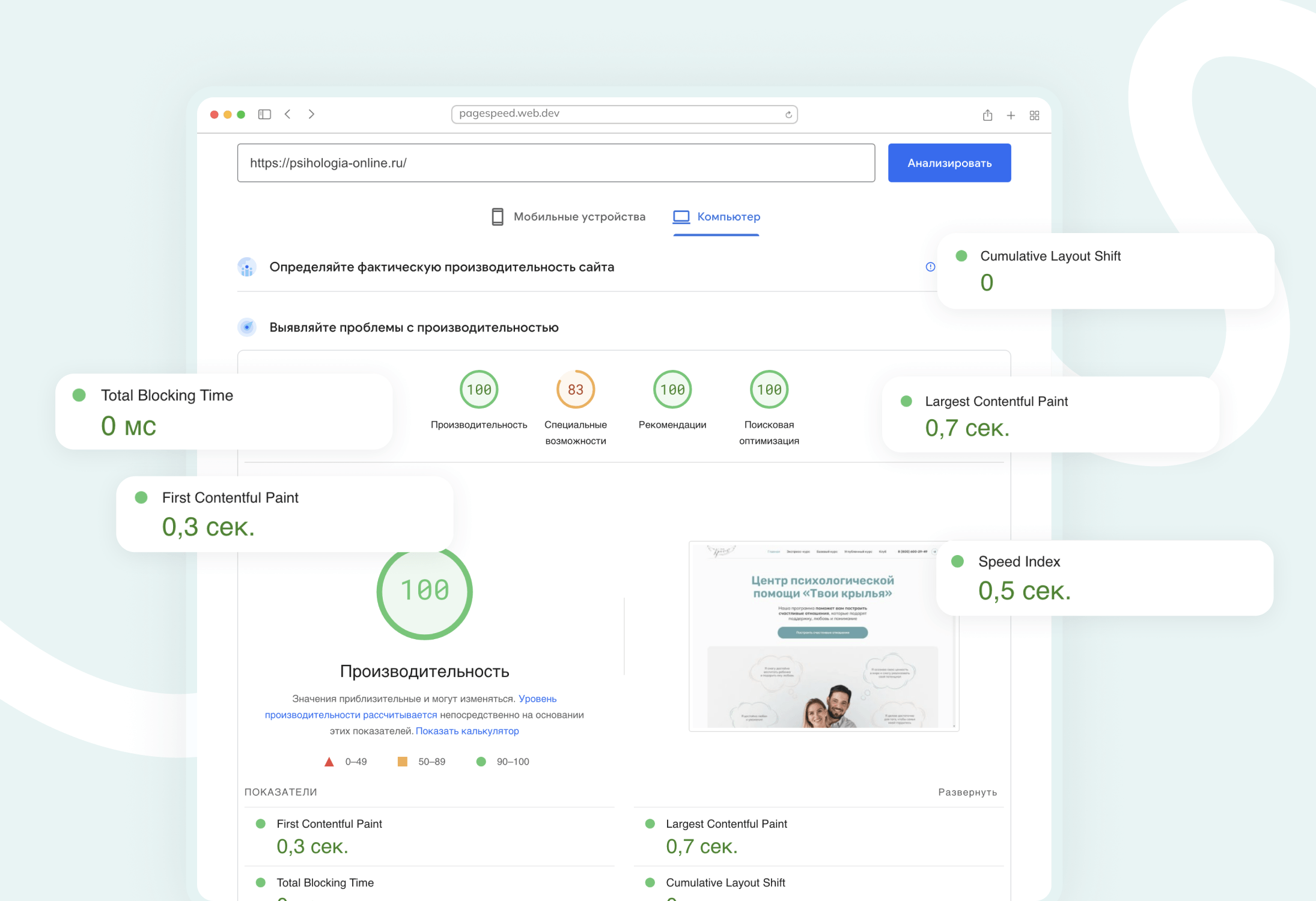The image size is (1316, 901).
Task: Click the Performance score gauge showing 100
Action: (x=479, y=390)
